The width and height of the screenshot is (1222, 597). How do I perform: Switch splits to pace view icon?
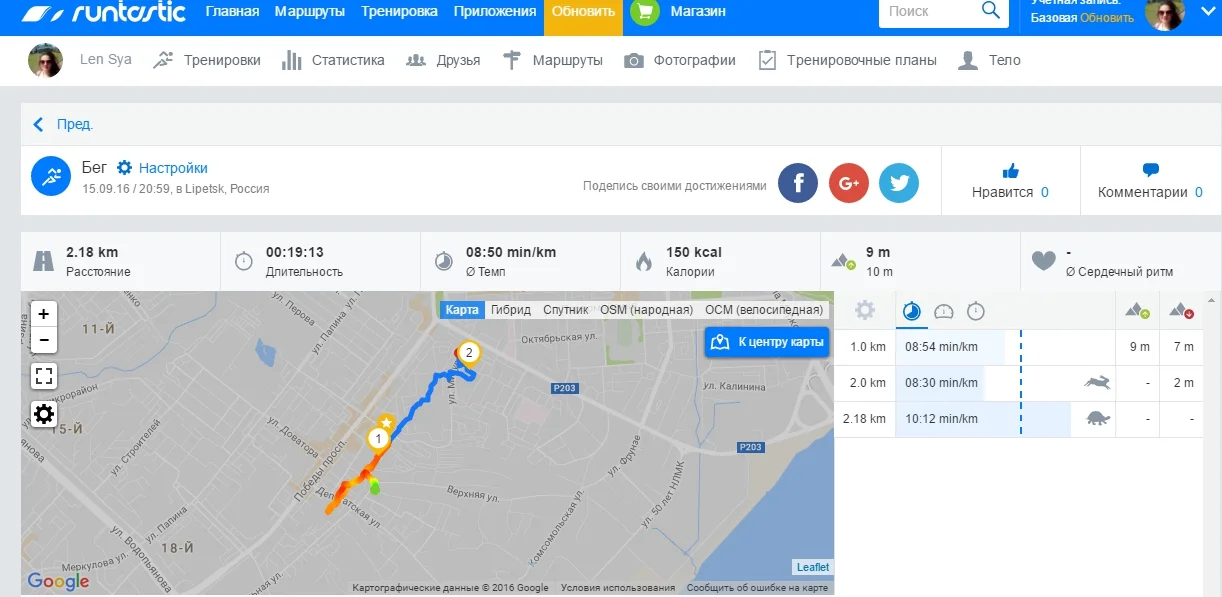point(911,312)
